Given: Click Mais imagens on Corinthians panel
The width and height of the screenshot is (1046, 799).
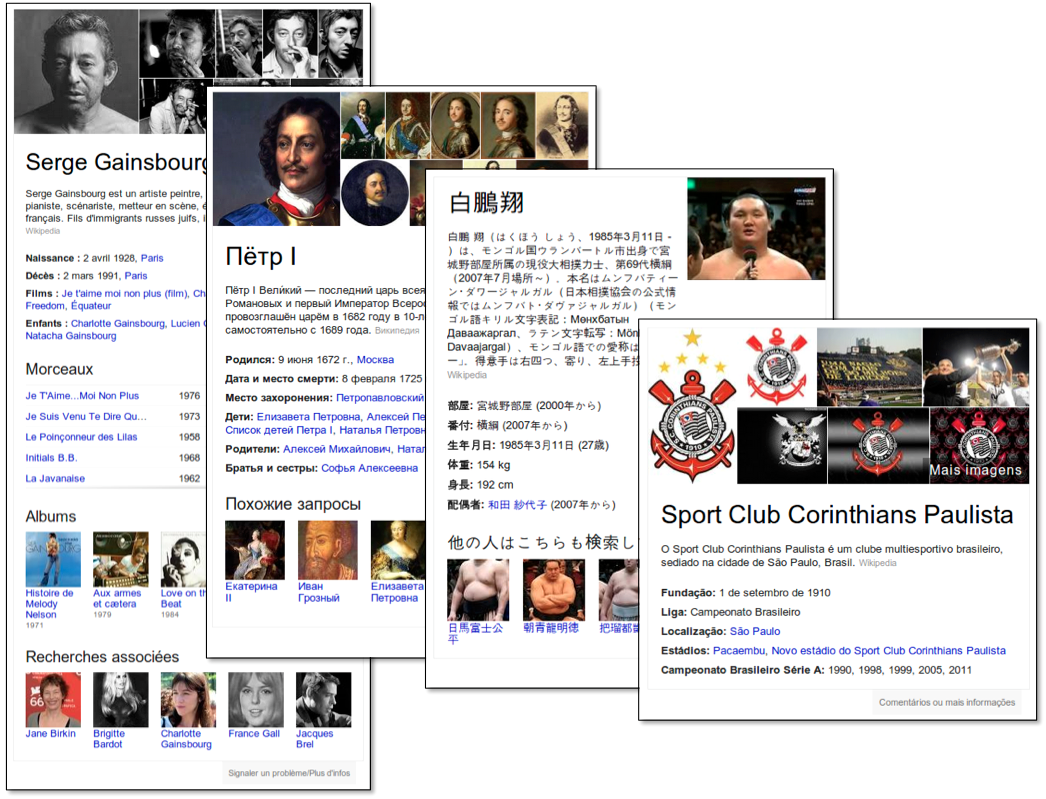Looking at the screenshot, I should [x=975, y=470].
